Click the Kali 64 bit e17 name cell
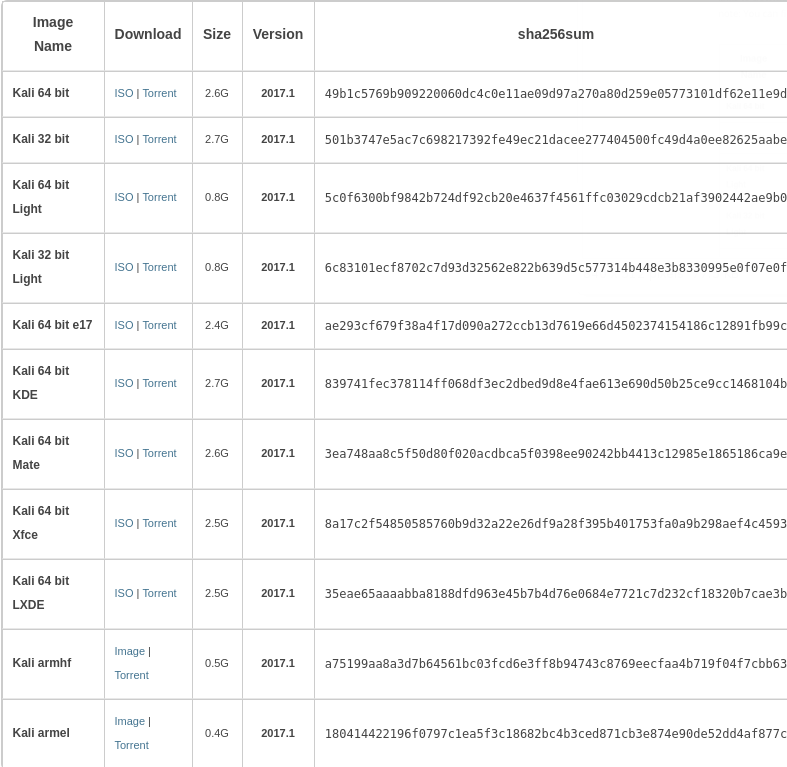Image resolution: width=787 pixels, height=767 pixels. (52, 325)
